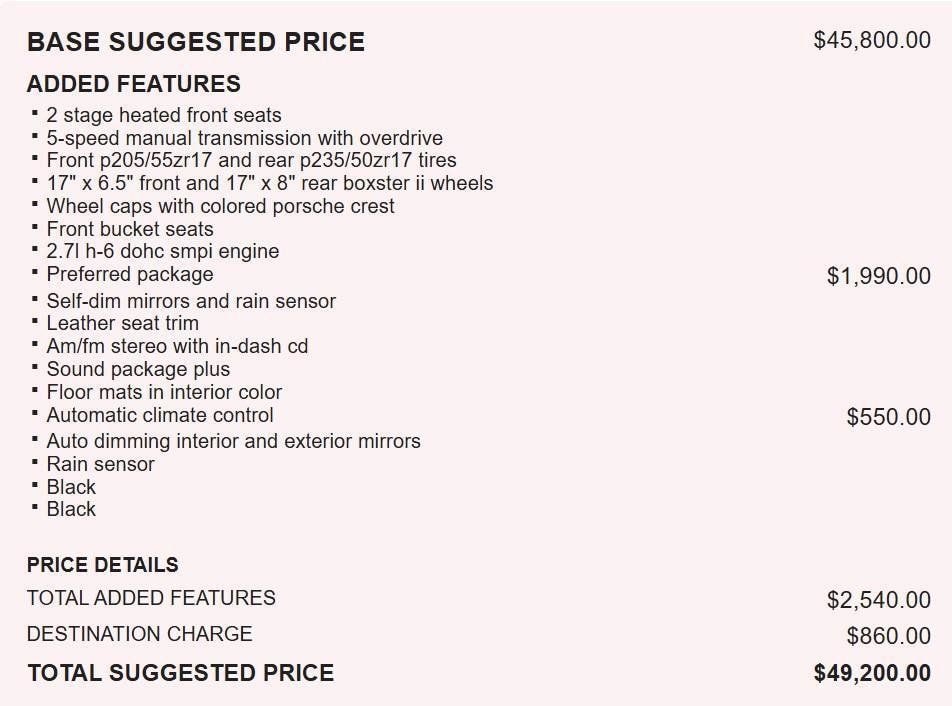This screenshot has height=706, width=952.
Task: Select the boxster ii wheels feature line
Action: click(269, 183)
